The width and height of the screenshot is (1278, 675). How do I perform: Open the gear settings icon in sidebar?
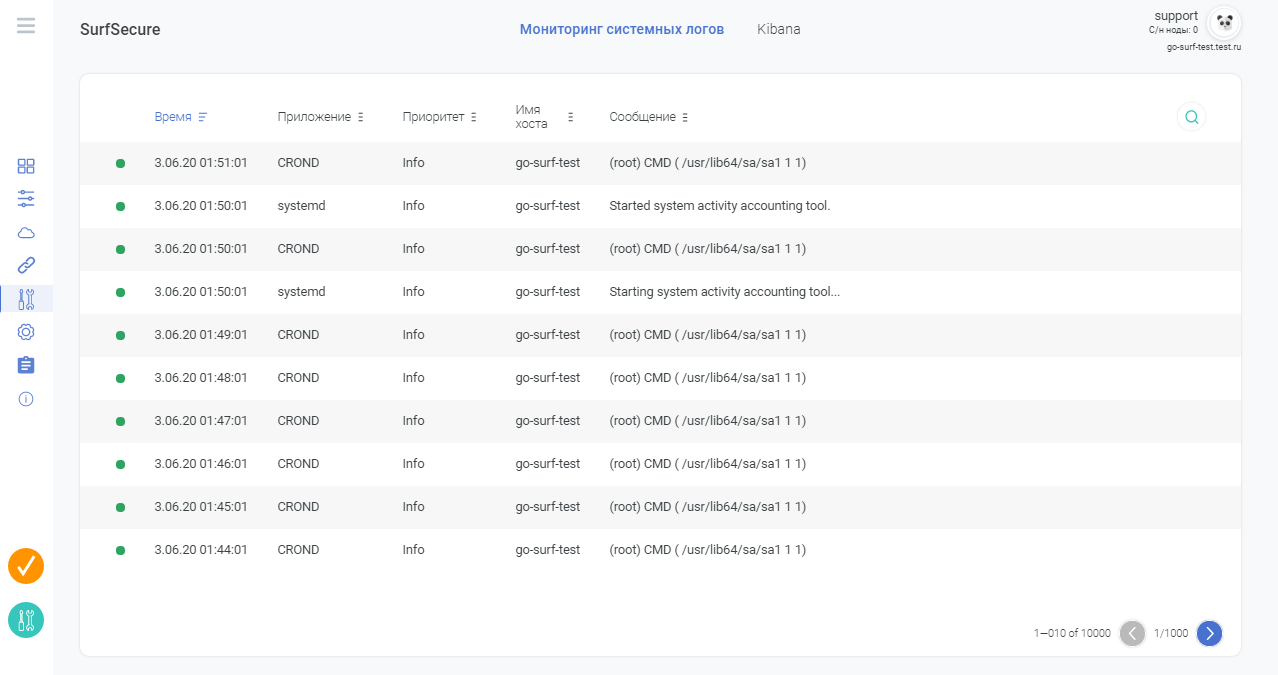26,332
